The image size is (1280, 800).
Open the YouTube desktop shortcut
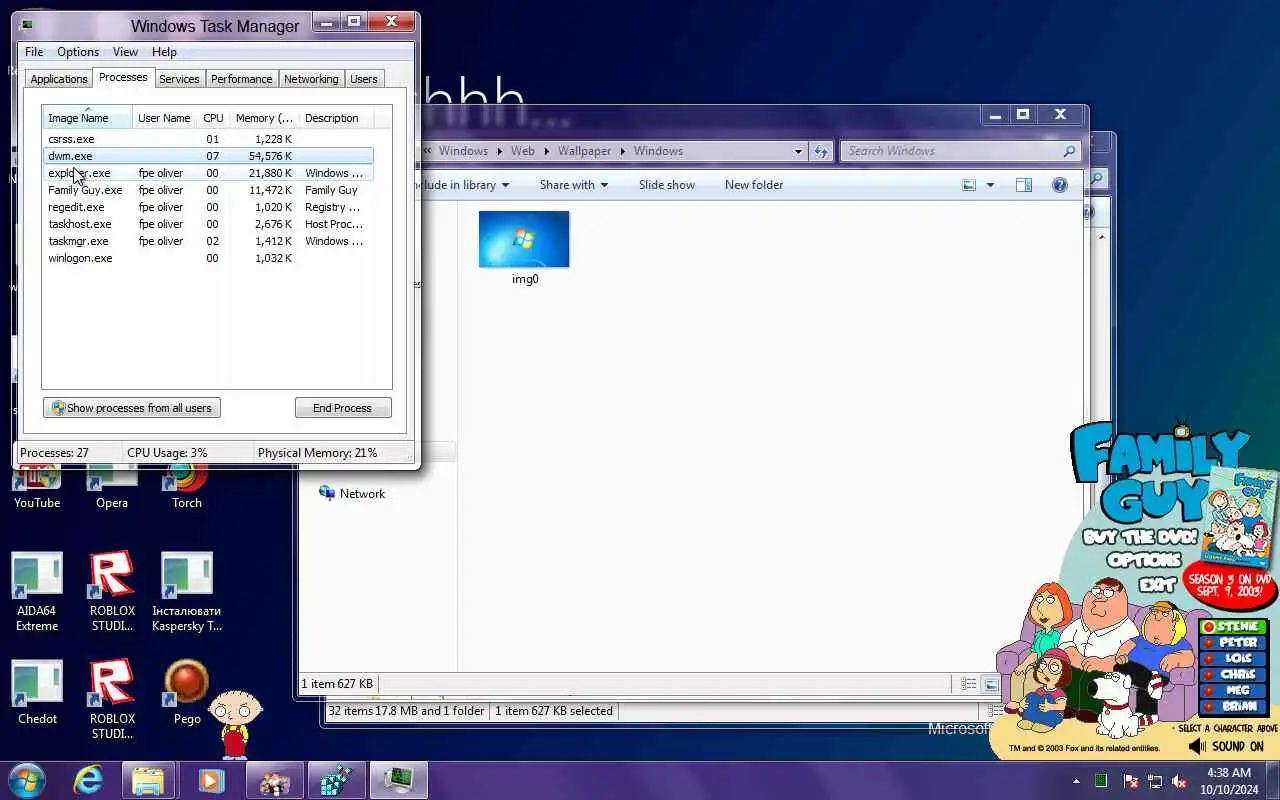[37, 489]
